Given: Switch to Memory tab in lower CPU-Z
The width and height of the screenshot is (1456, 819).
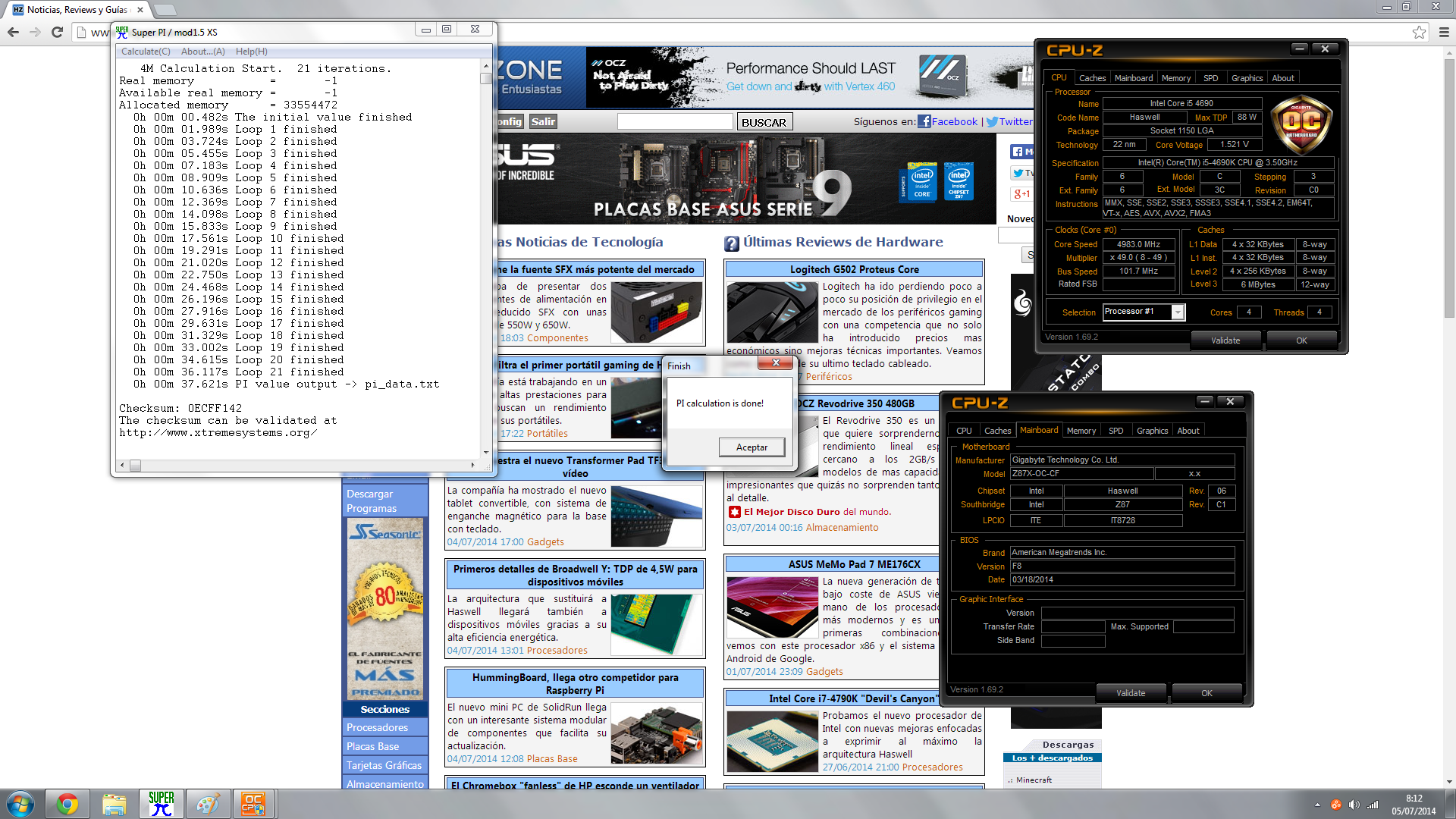Looking at the screenshot, I should (1081, 431).
